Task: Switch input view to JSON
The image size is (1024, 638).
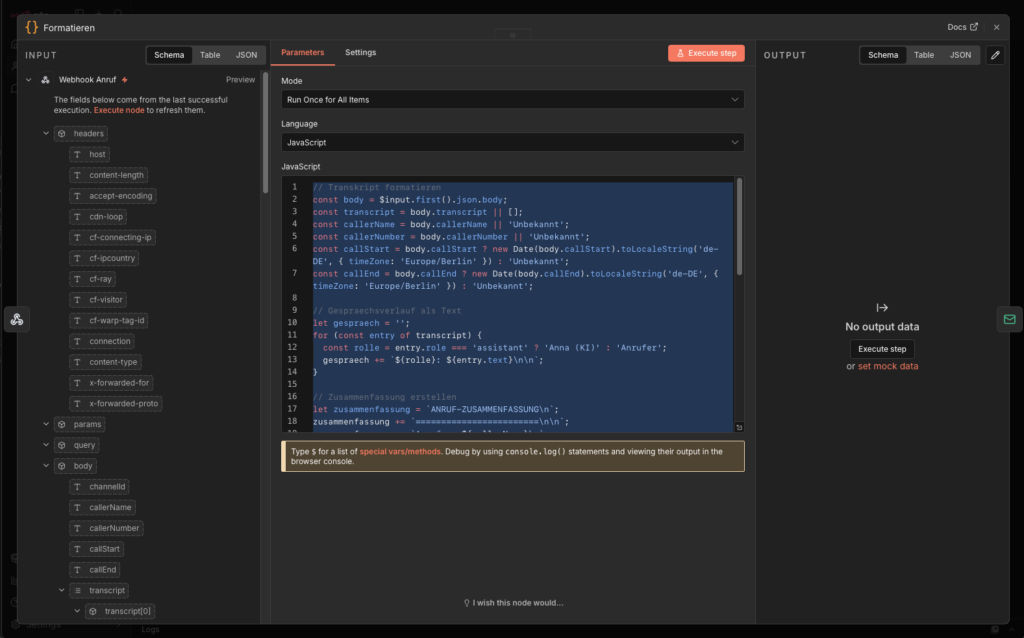Action: [245, 55]
